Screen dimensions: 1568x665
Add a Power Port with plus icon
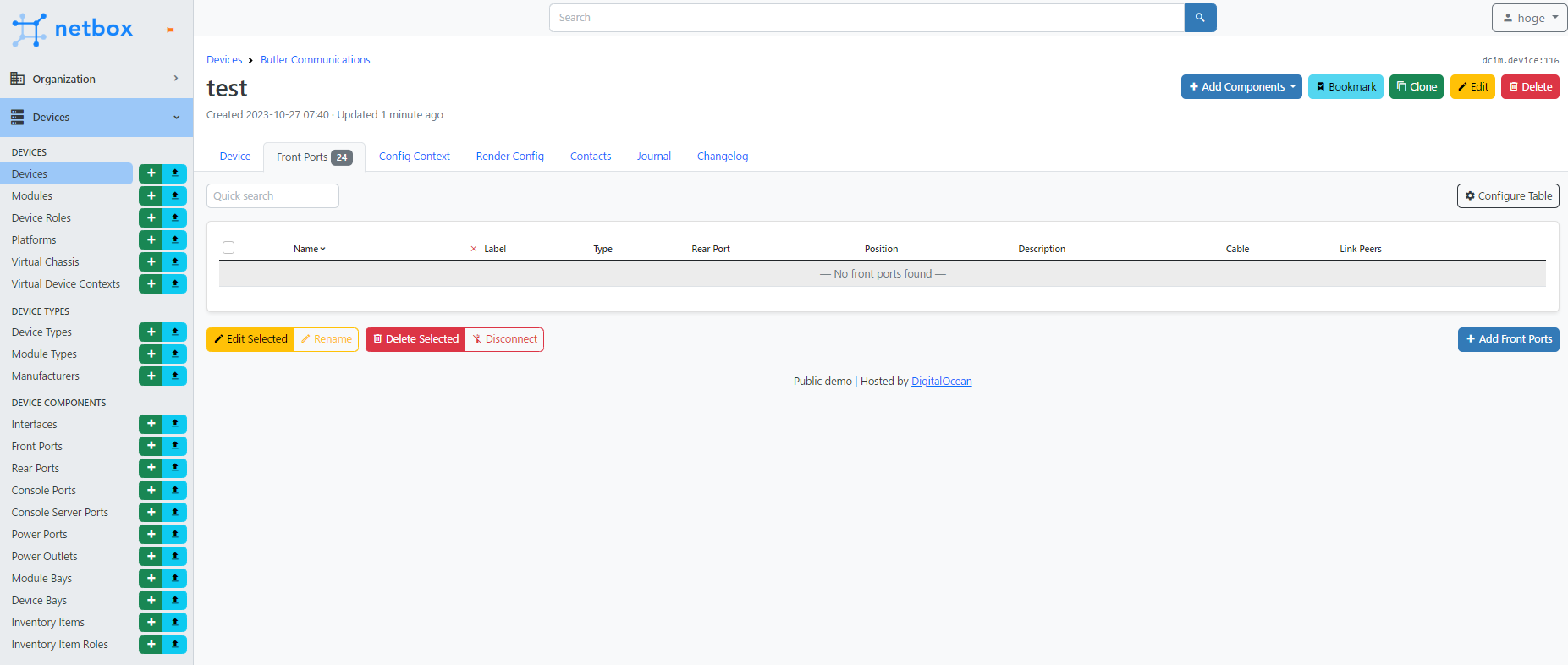151,534
